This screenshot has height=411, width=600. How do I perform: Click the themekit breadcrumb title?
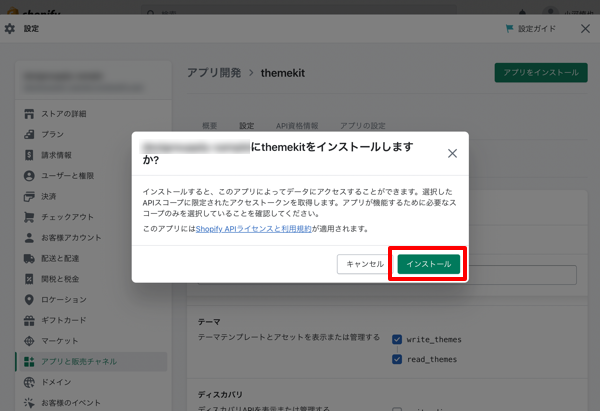283,73
